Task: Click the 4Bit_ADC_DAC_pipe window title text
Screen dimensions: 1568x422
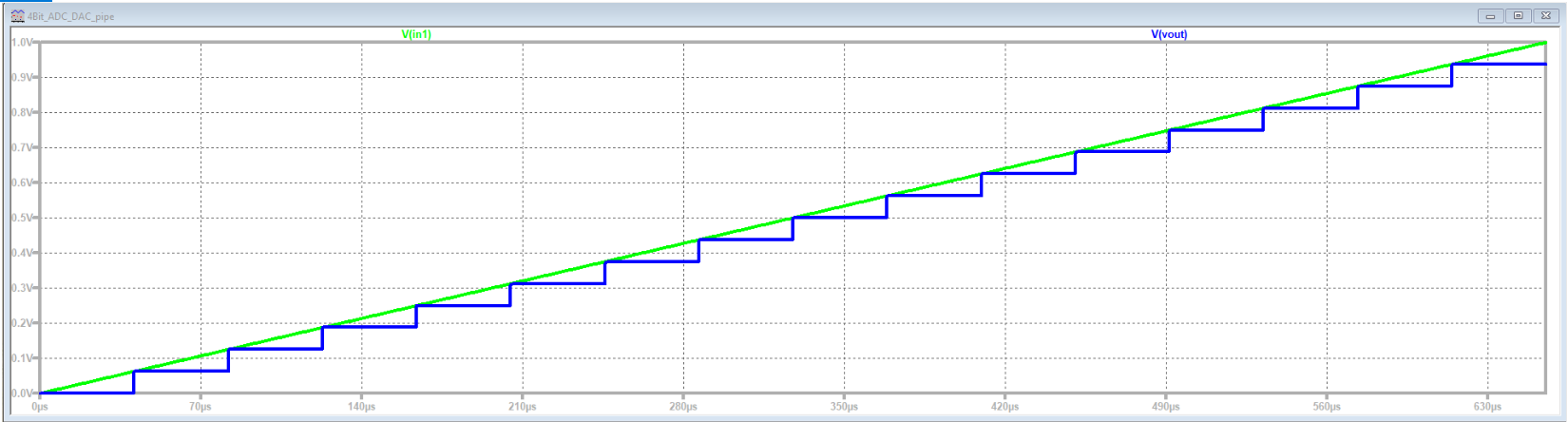Action: [71, 16]
